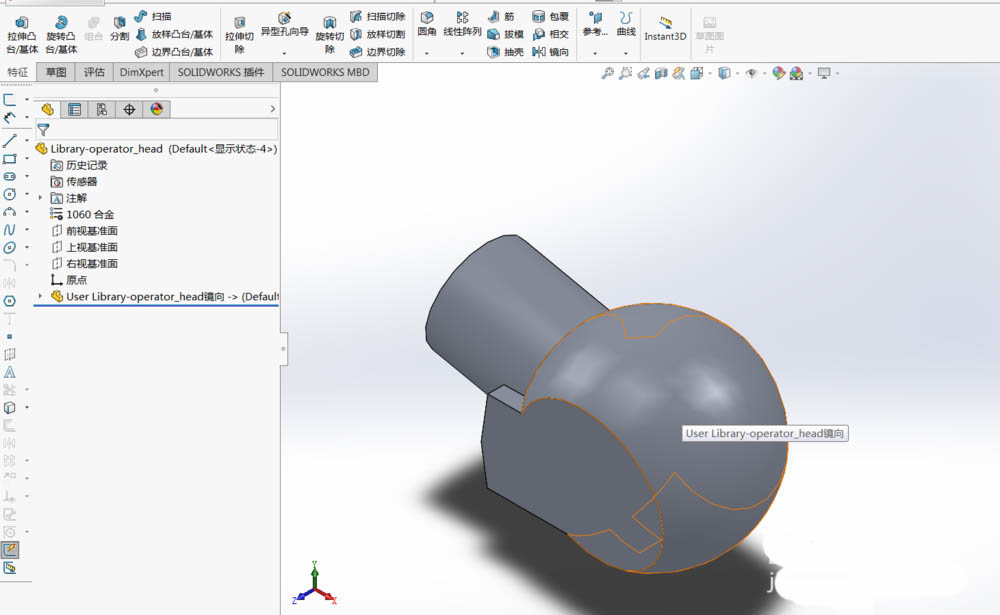Toggle hide/show items eye icon
1000x615 pixels.
tap(752, 73)
